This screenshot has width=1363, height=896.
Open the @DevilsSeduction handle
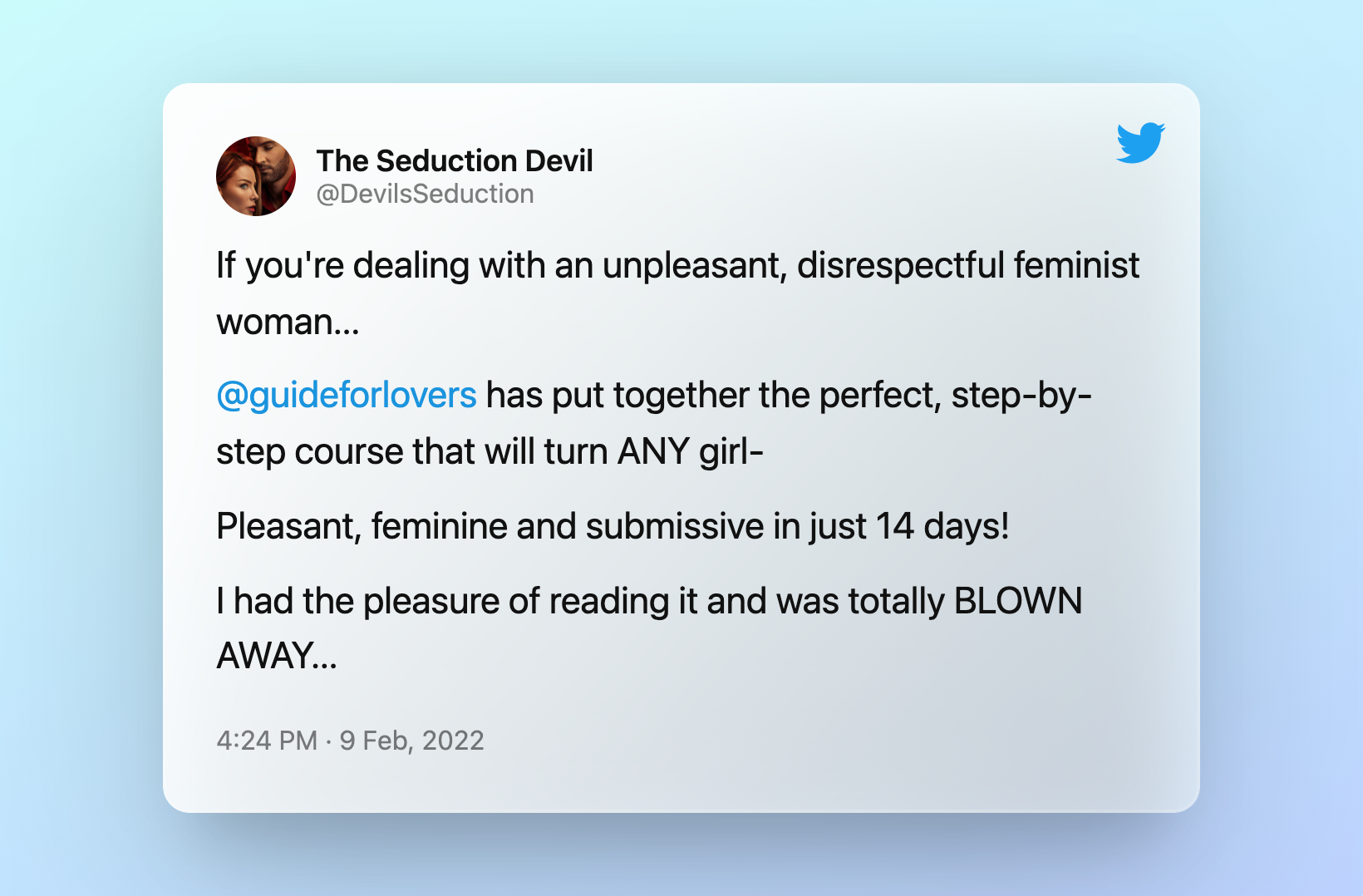pos(425,194)
